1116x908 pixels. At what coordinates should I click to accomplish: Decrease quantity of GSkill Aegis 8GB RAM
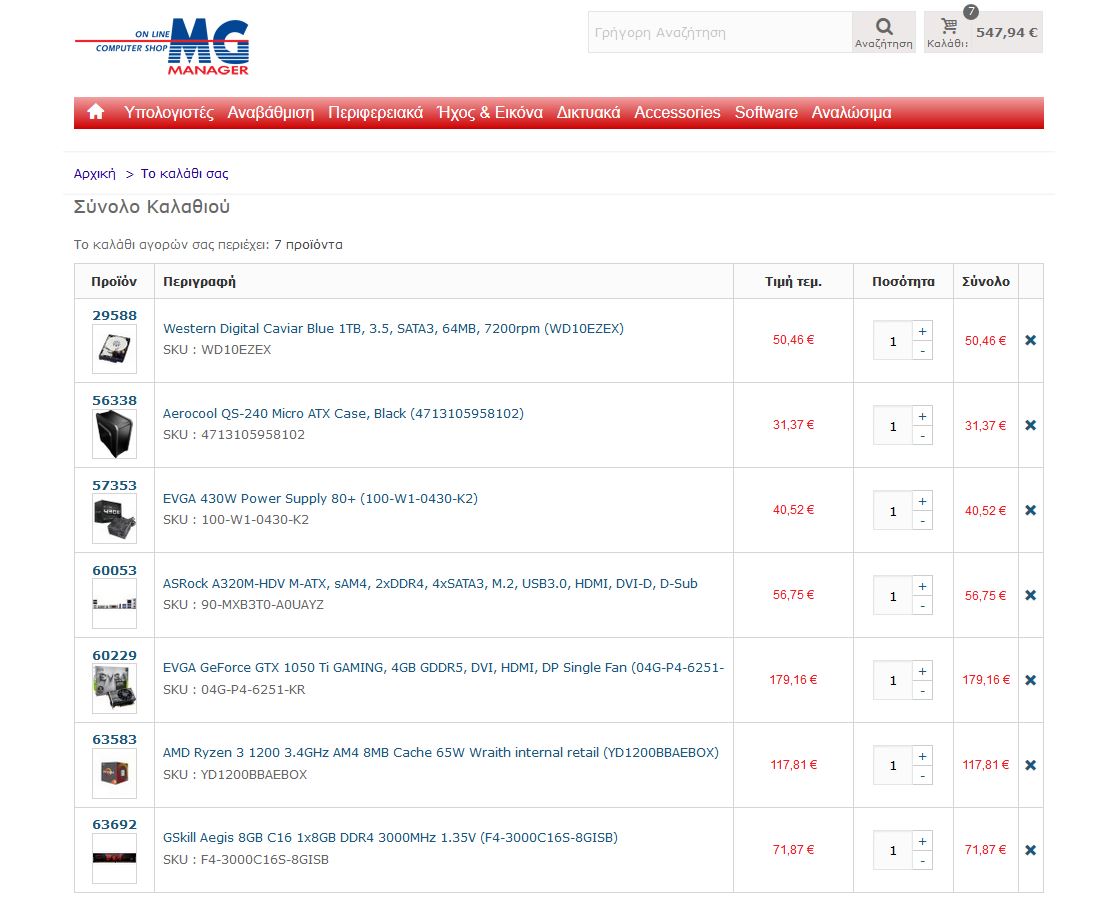click(922, 861)
